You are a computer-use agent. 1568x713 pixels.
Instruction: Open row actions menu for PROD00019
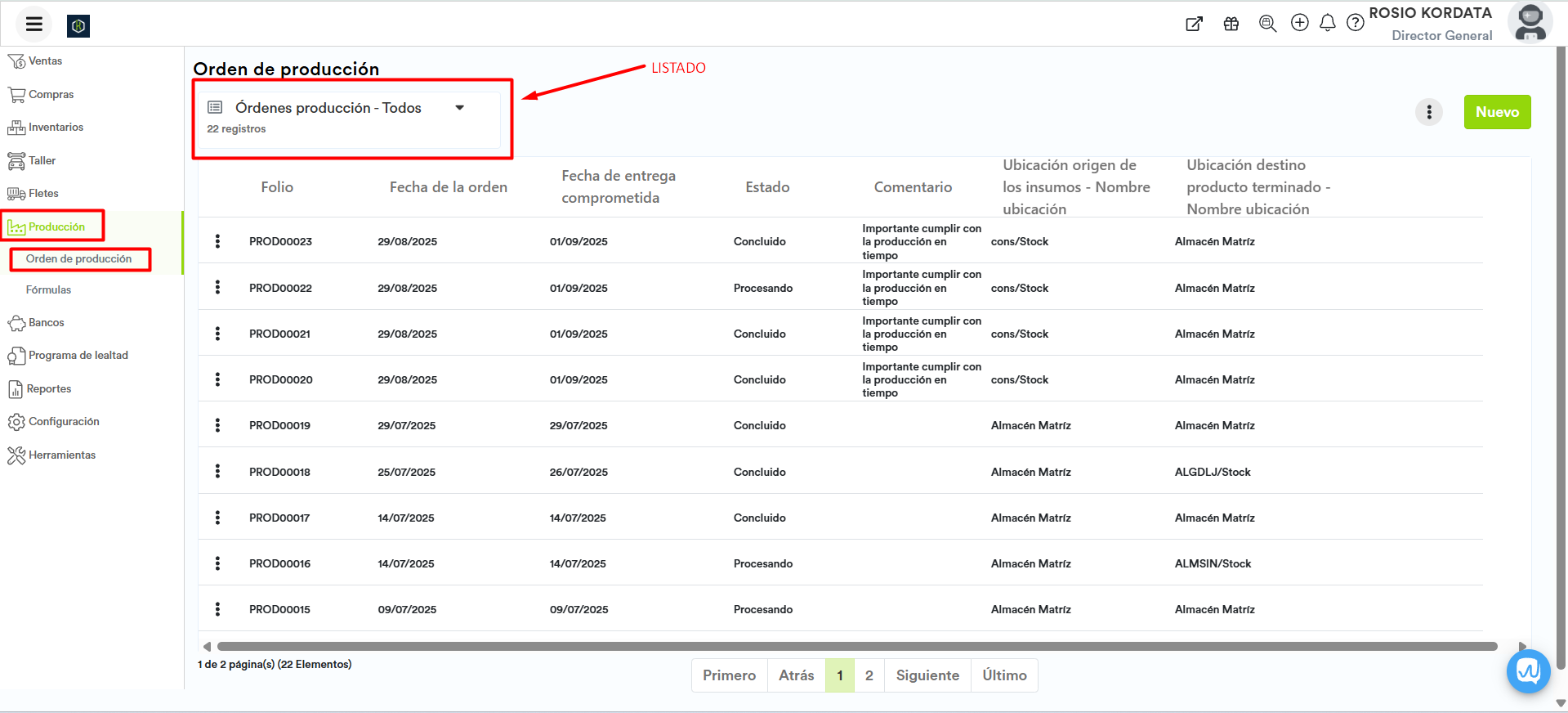click(x=217, y=425)
